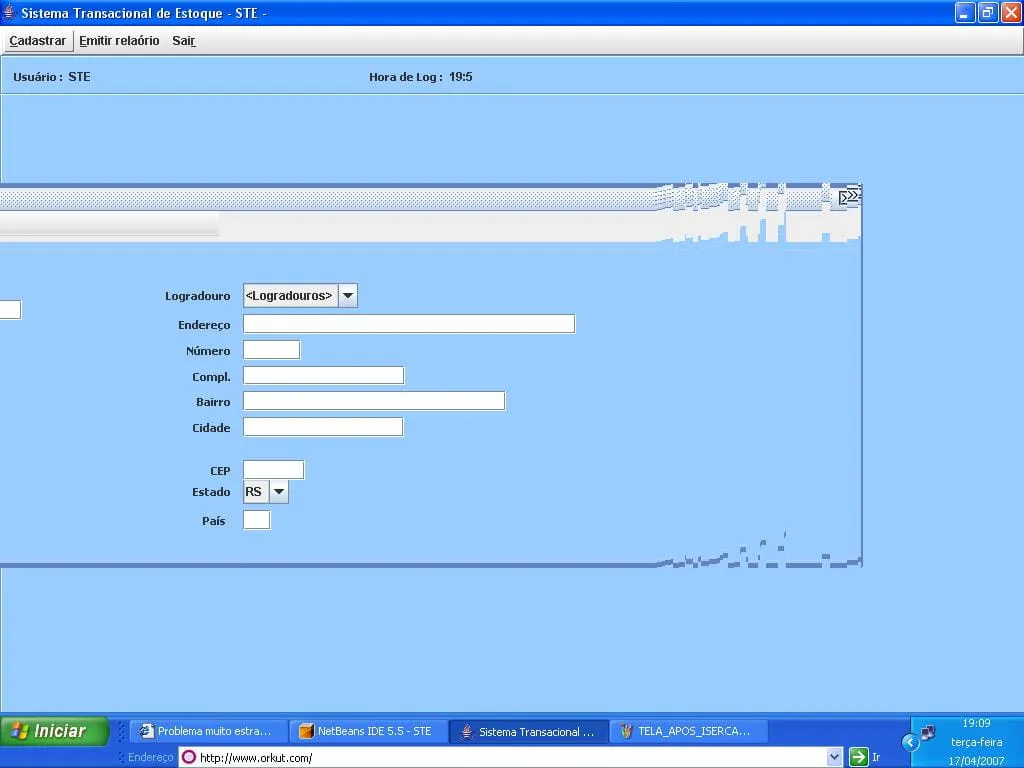The height and width of the screenshot is (768, 1024).
Task: Close the internal form frame icon
Action: coord(849,196)
